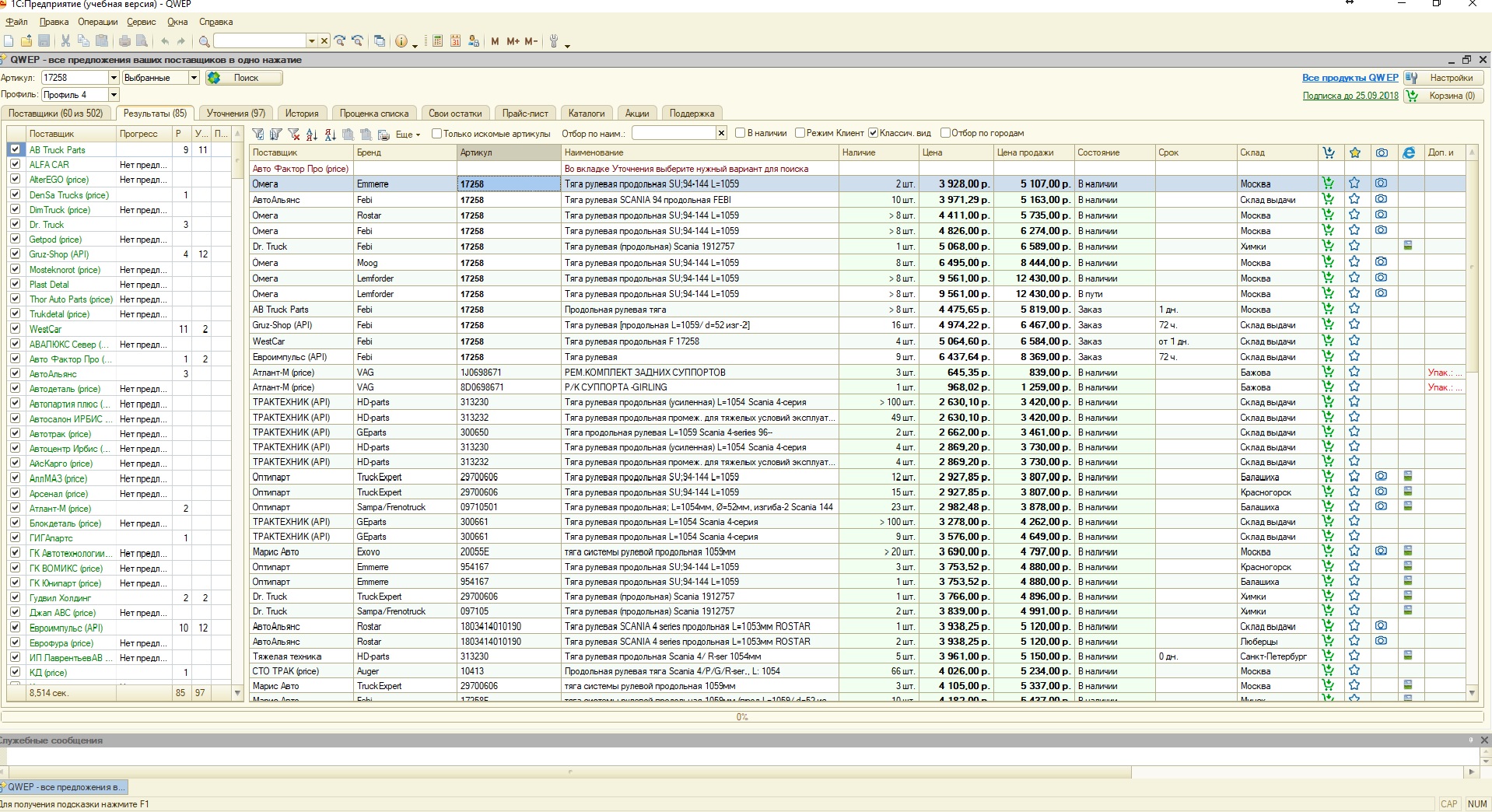The height and width of the screenshot is (812, 1492).
Task: Open info icon for Dr. Truck Febi row
Action: point(1408,245)
